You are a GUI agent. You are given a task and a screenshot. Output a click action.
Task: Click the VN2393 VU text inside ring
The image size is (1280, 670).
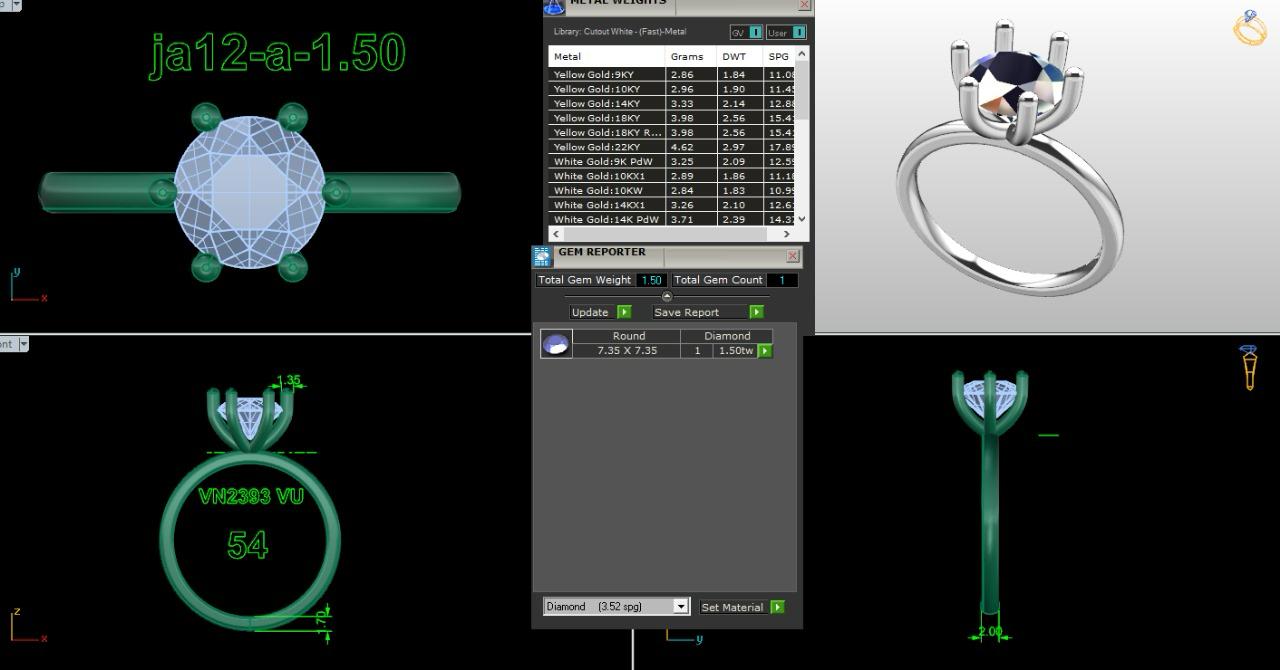(251, 497)
